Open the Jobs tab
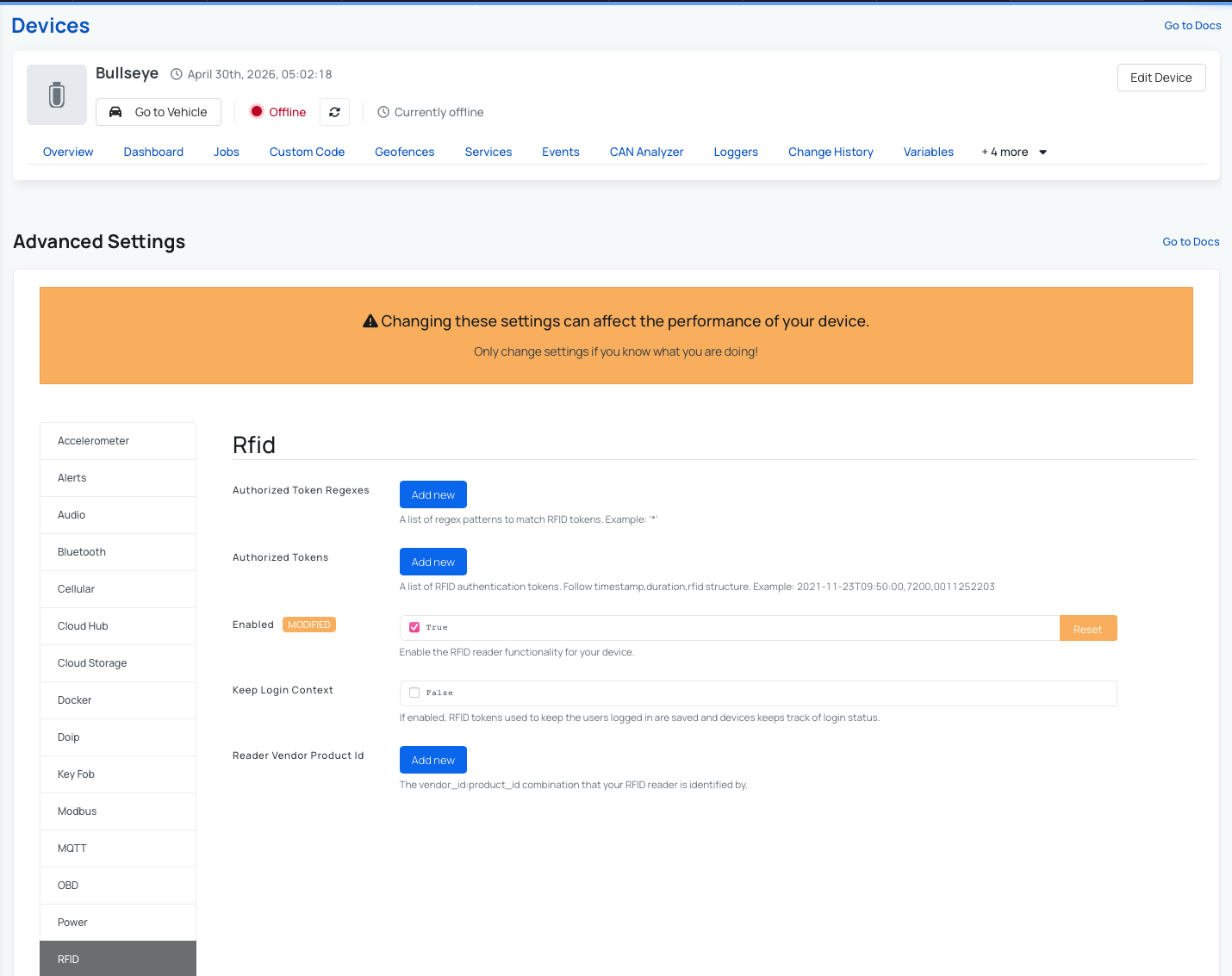 tap(227, 152)
